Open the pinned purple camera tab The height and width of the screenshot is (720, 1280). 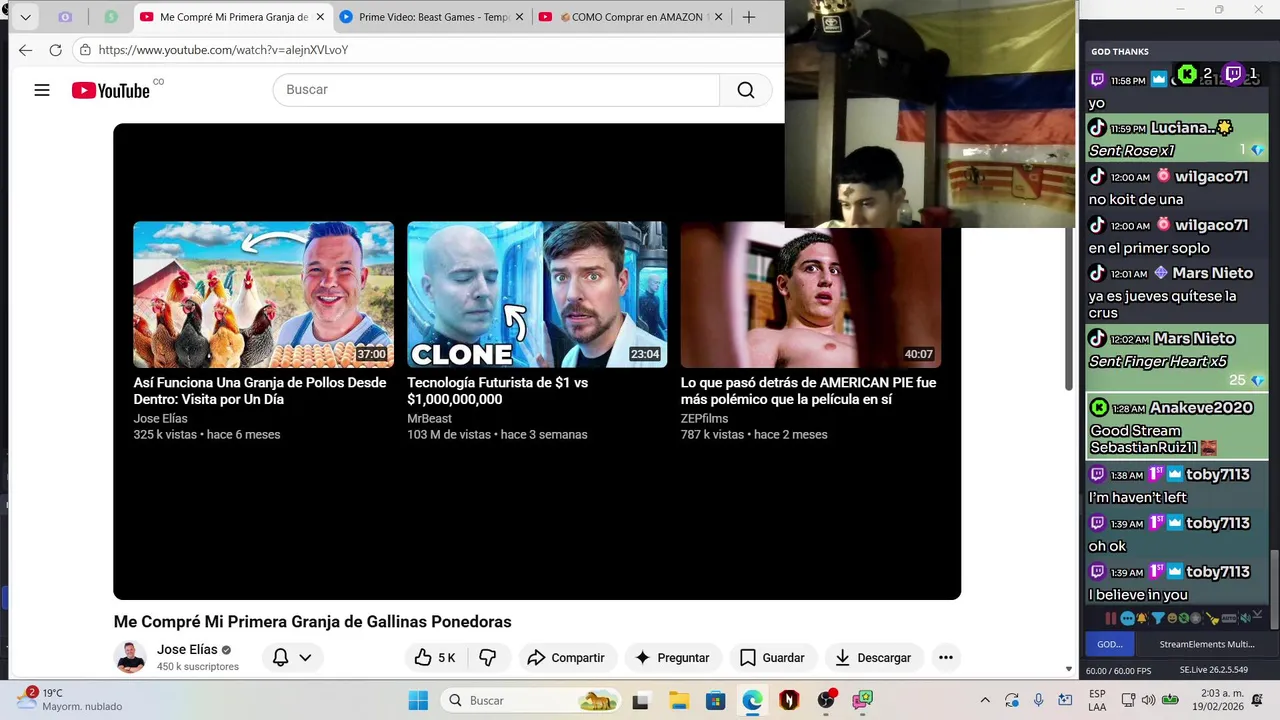click(x=65, y=17)
